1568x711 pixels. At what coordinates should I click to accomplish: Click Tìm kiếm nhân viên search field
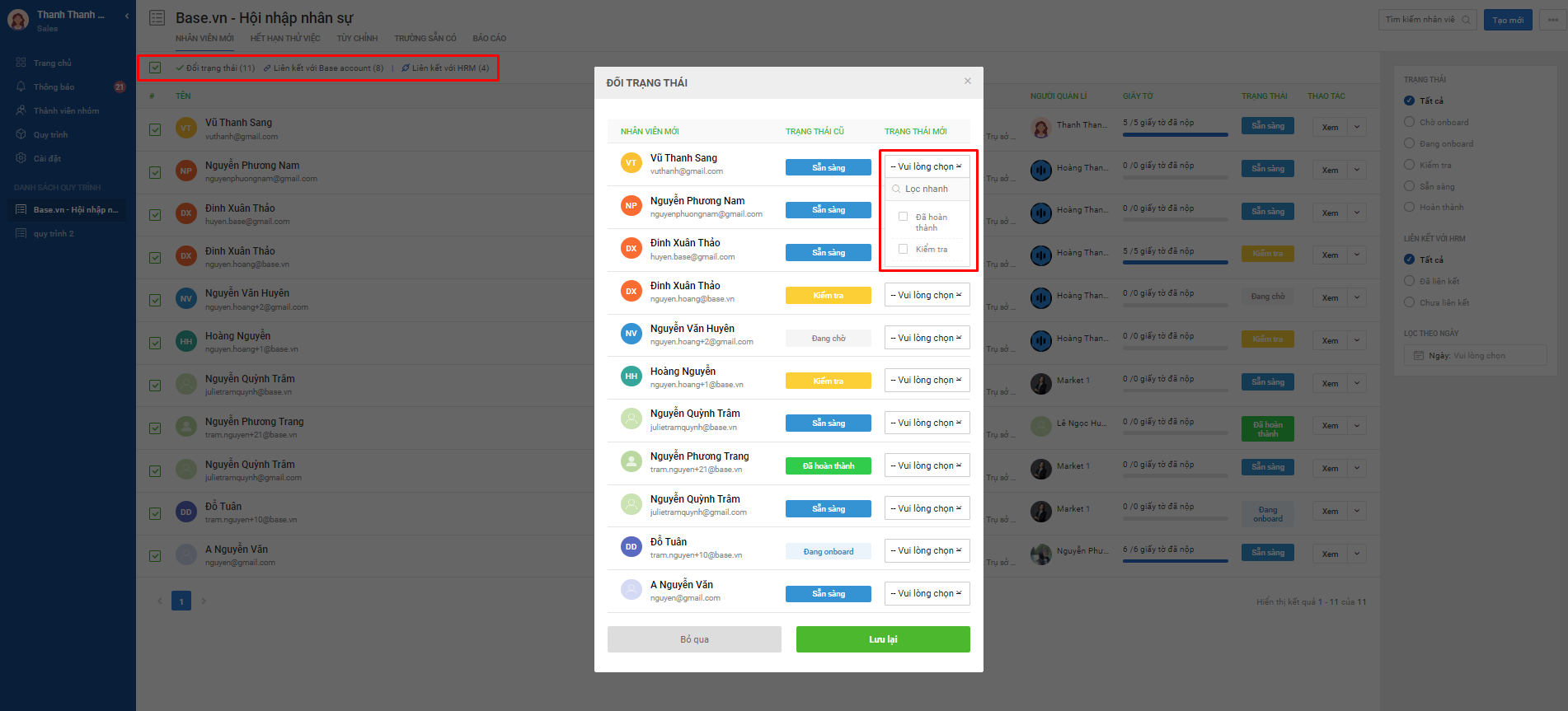(1427, 20)
